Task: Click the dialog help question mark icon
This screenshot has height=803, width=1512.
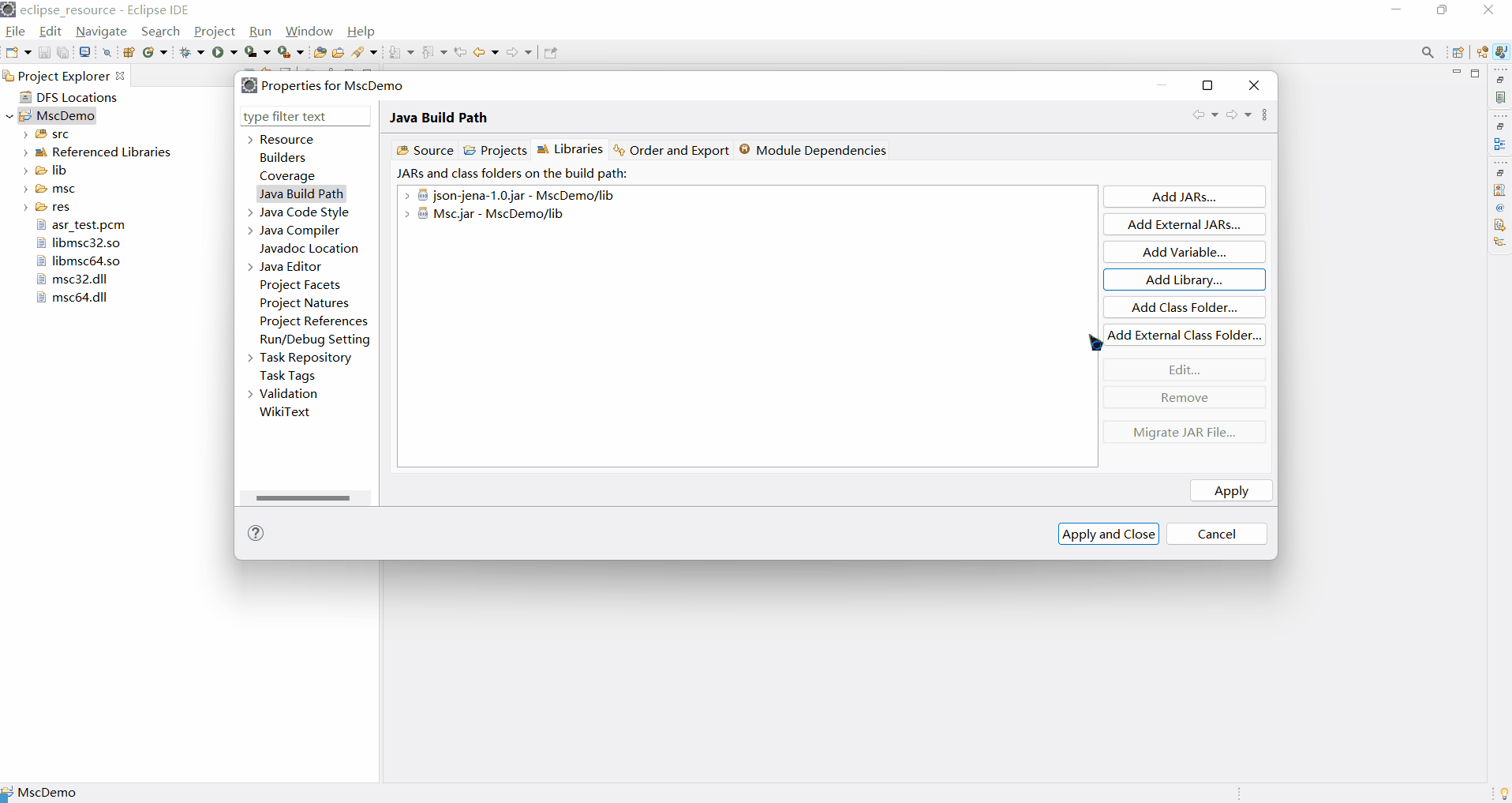Action: tap(256, 533)
